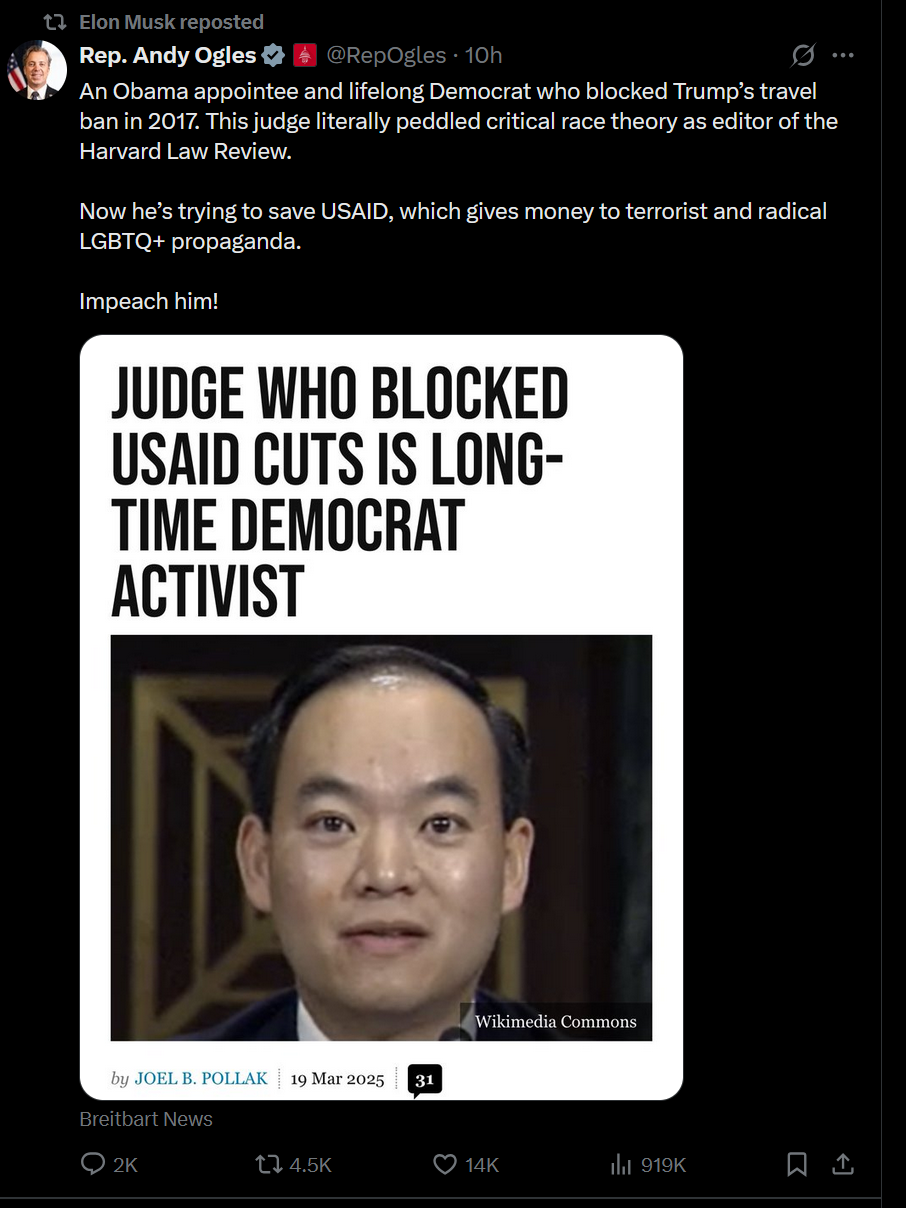
Task: Click the red Capitol affiliation badge
Action: coord(305,55)
